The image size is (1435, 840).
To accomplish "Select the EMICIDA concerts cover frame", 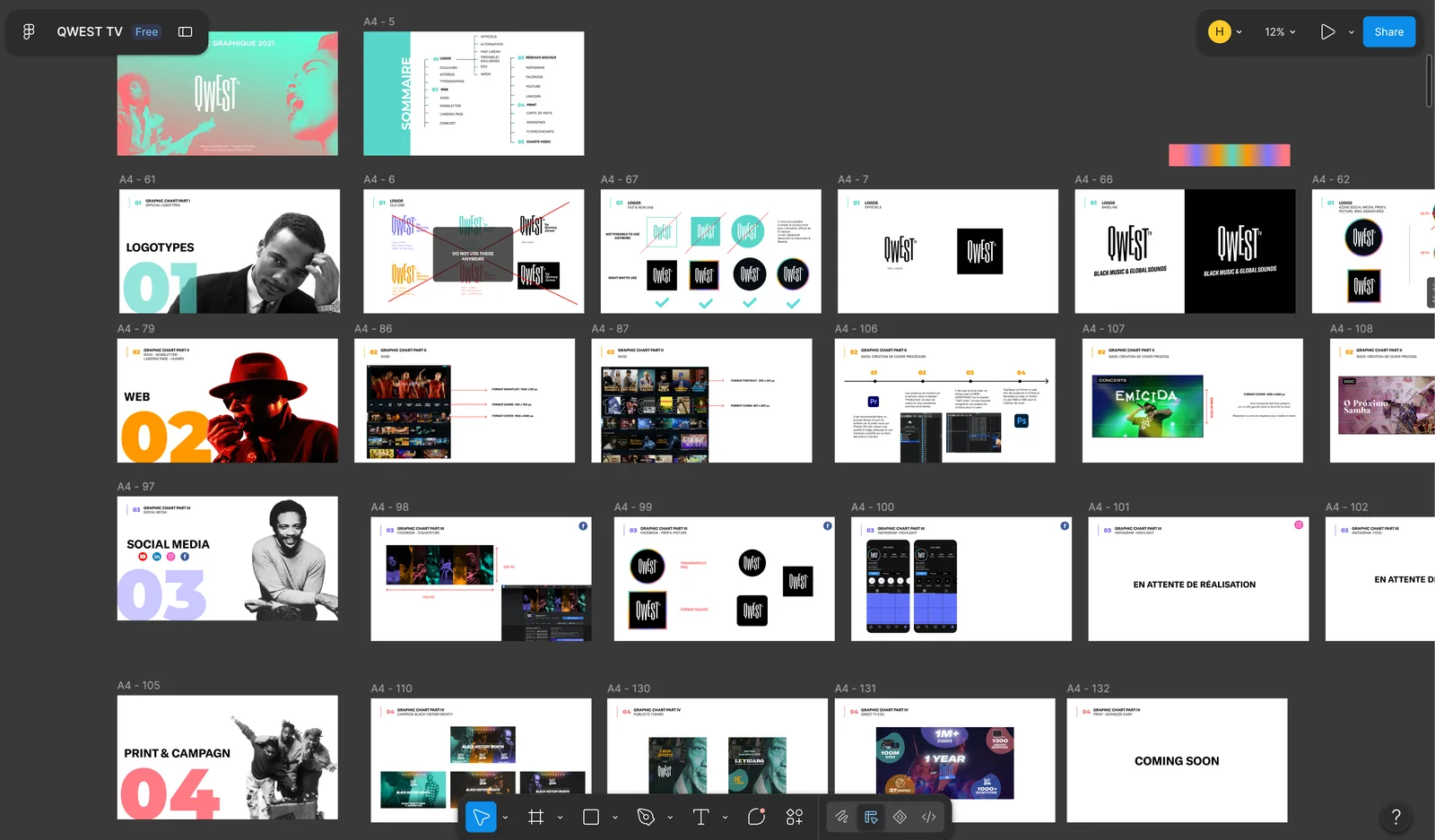I will [1193, 401].
